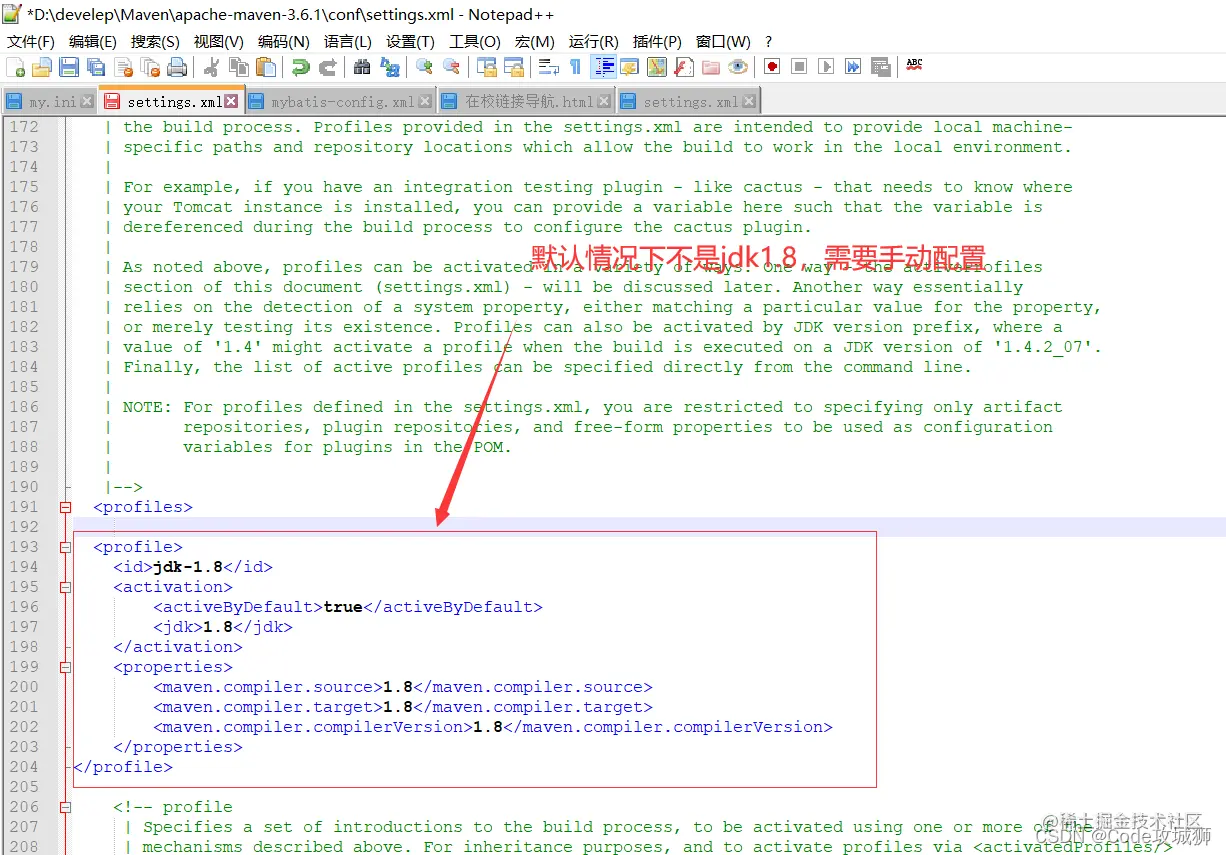Click the Redo arrow icon
1226x855 pixels.
point(327,67)
